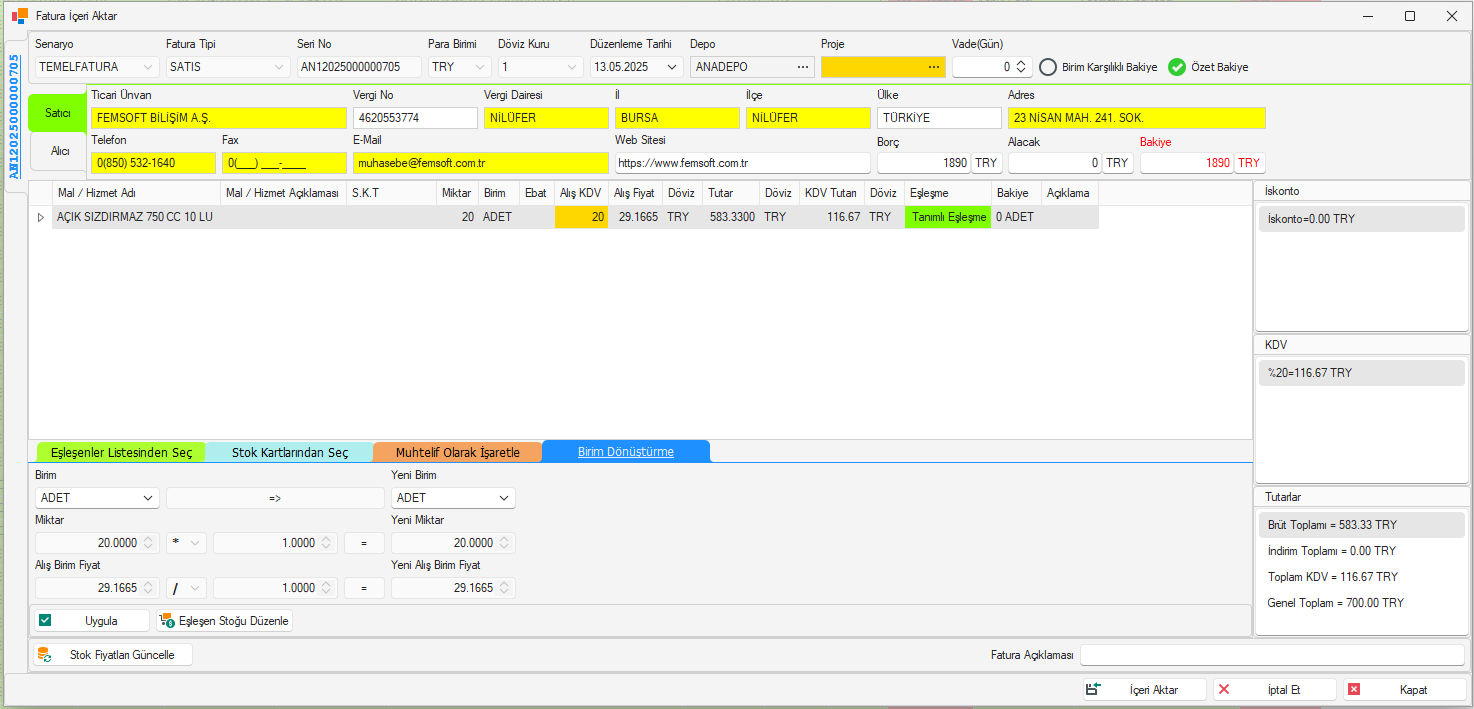The width and height of the screenshot is (1474, 709).
Task: Open Stok Kartlarından Seç tab
Action: pos(290,452)
